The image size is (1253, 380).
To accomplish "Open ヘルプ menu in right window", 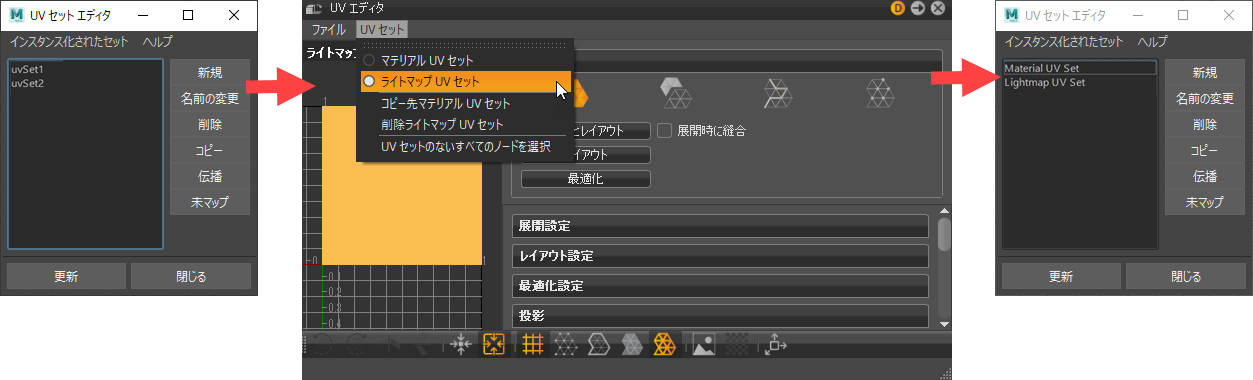I will click(x=1152, y=42).
